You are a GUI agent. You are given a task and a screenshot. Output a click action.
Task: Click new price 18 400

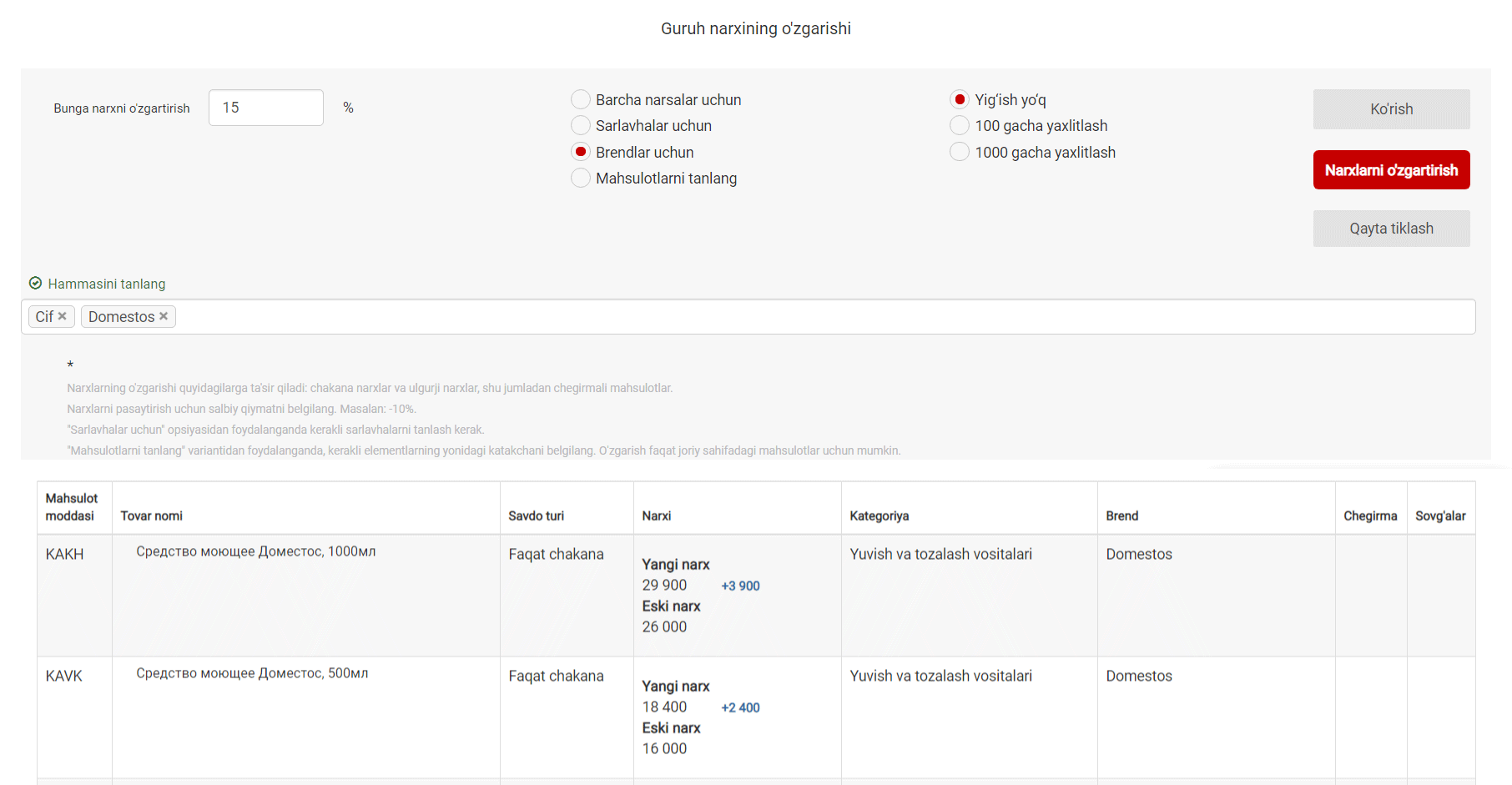tap(664, 707)
